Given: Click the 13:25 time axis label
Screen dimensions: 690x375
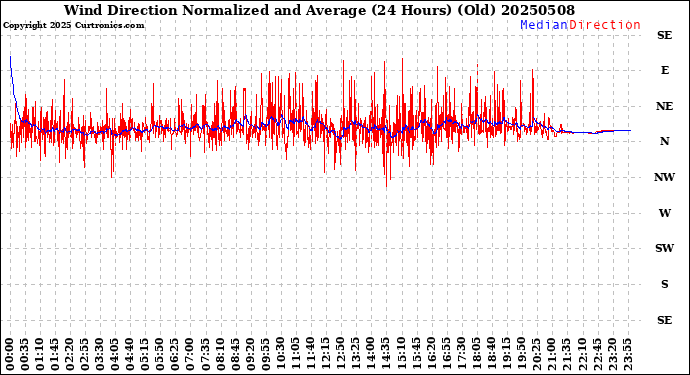Looking at the screenshot, I should [x=356, y=354].
